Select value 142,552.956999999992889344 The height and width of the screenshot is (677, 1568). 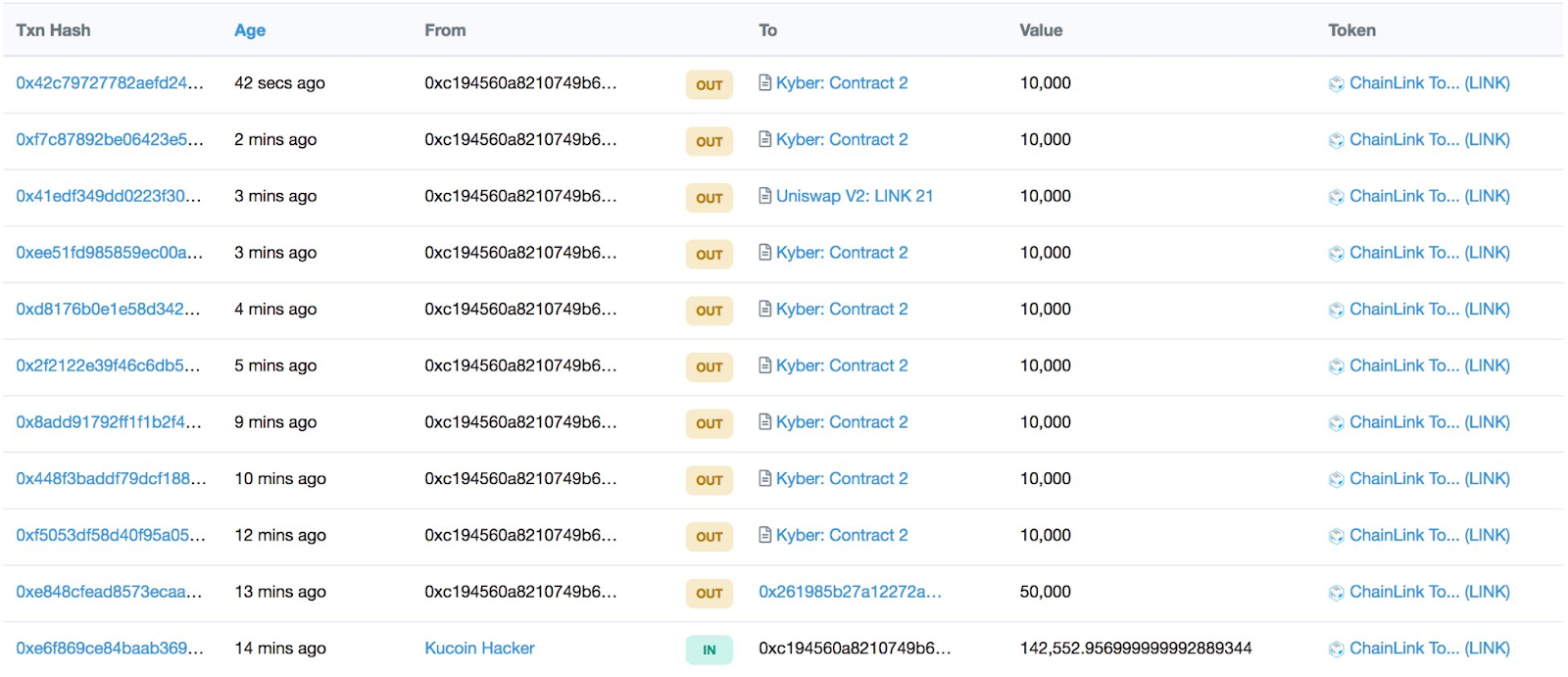tap(1136, 649)
